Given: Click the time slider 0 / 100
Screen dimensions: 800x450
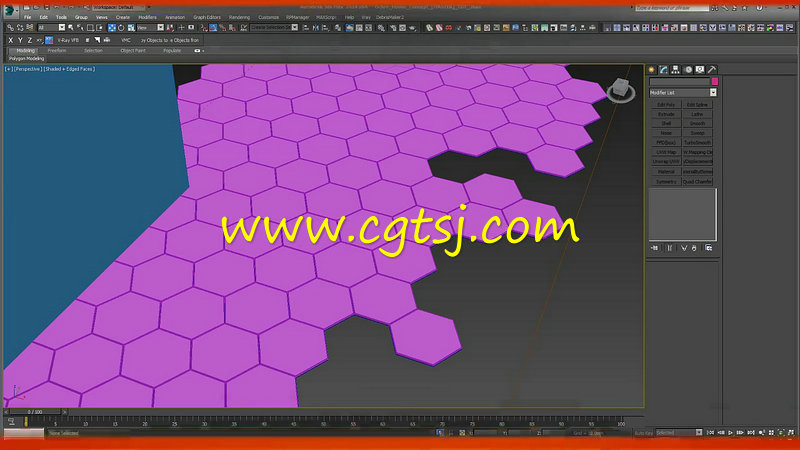Looking at the screenshot, I should pyautogui.click(x=35, y=412).
